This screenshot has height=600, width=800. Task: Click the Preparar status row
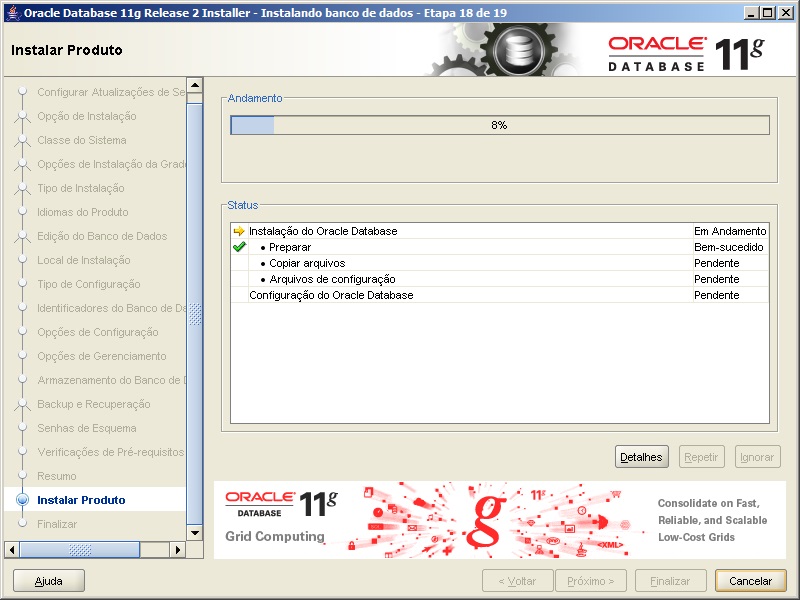pos(499,247)
